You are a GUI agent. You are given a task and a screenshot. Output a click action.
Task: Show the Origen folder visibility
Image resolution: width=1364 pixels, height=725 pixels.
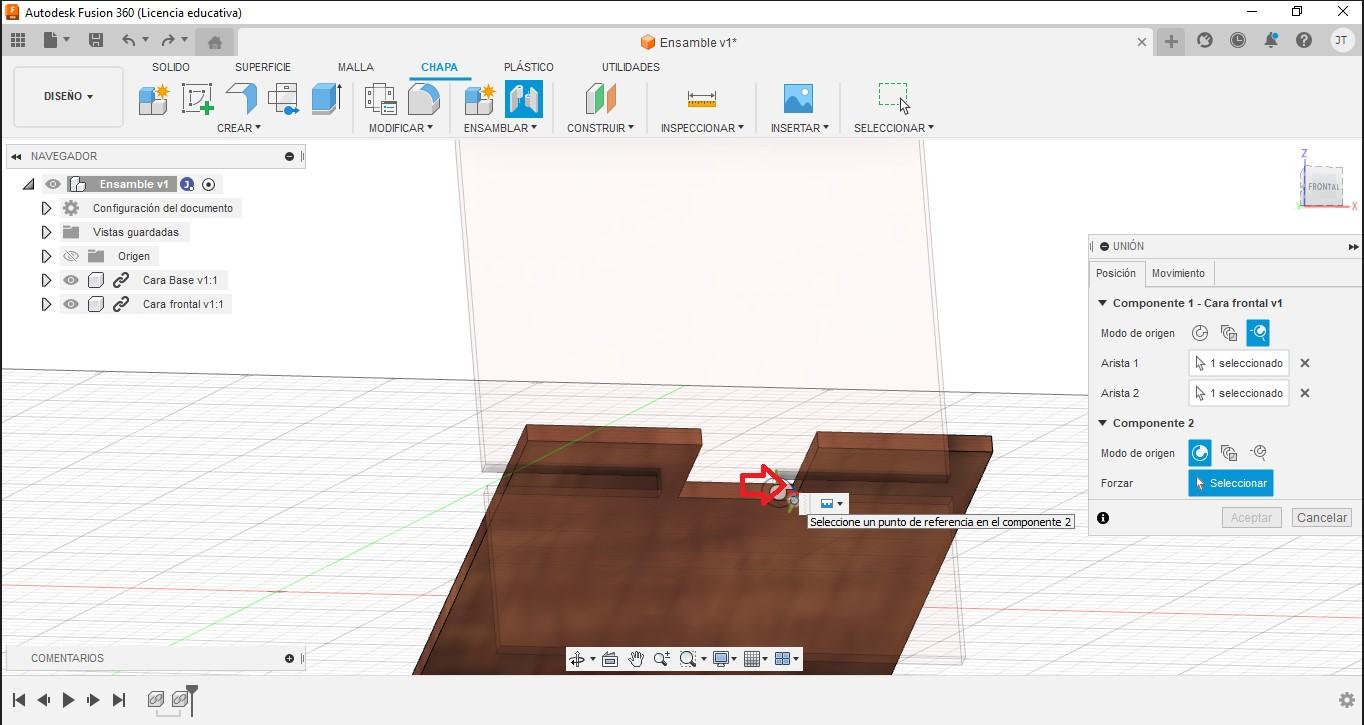69,256
